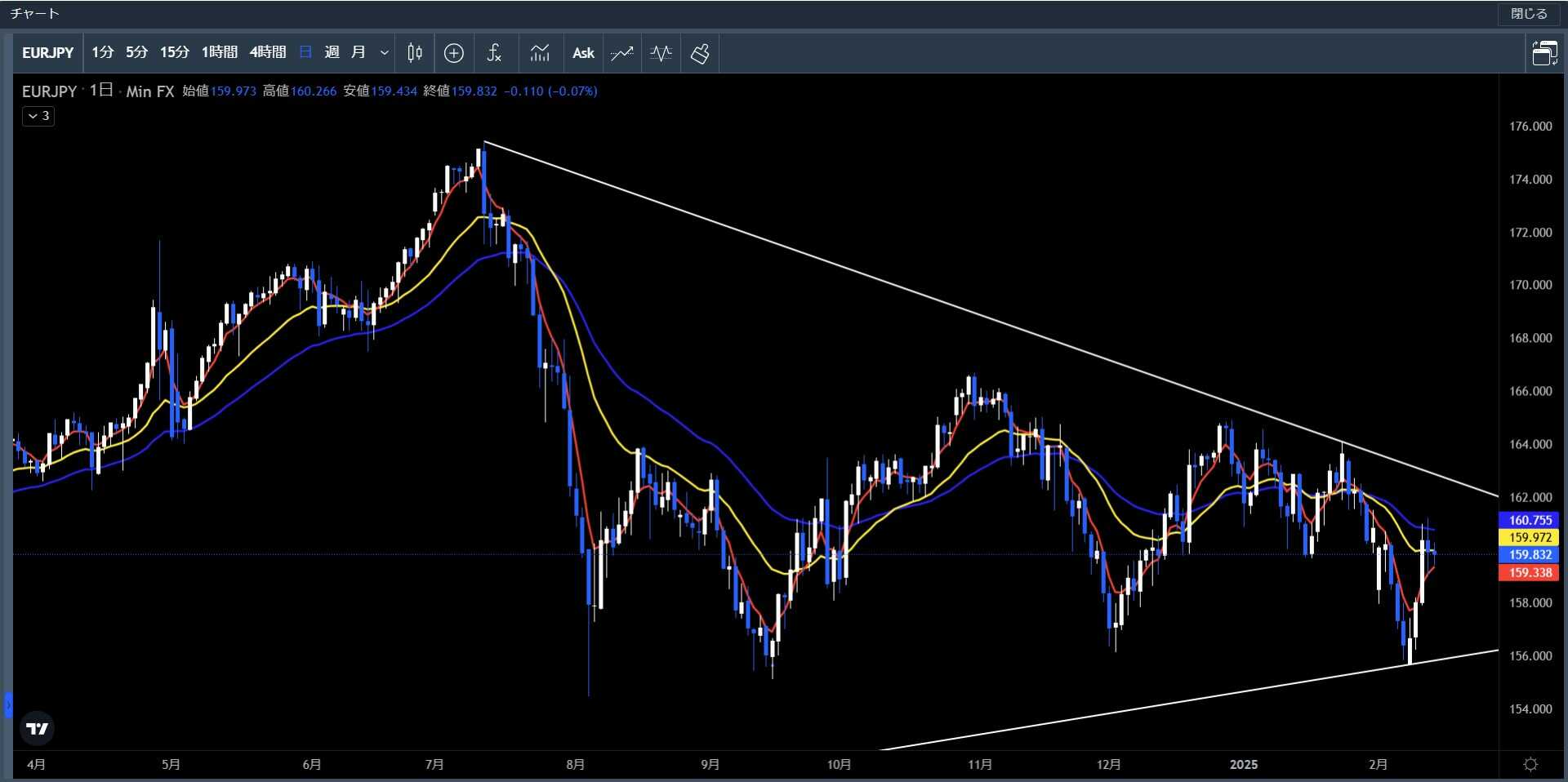Open the fx indicators menu

[x=494, y=53]
